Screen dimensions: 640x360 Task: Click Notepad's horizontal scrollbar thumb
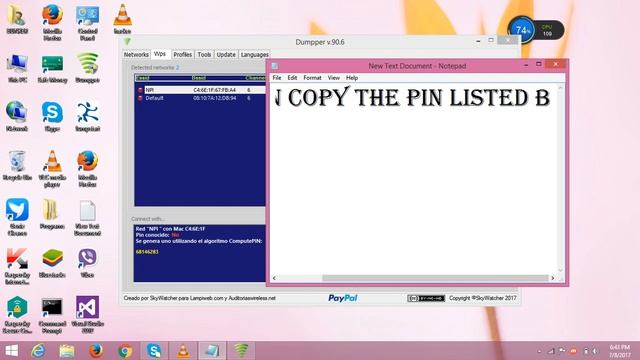435,278
